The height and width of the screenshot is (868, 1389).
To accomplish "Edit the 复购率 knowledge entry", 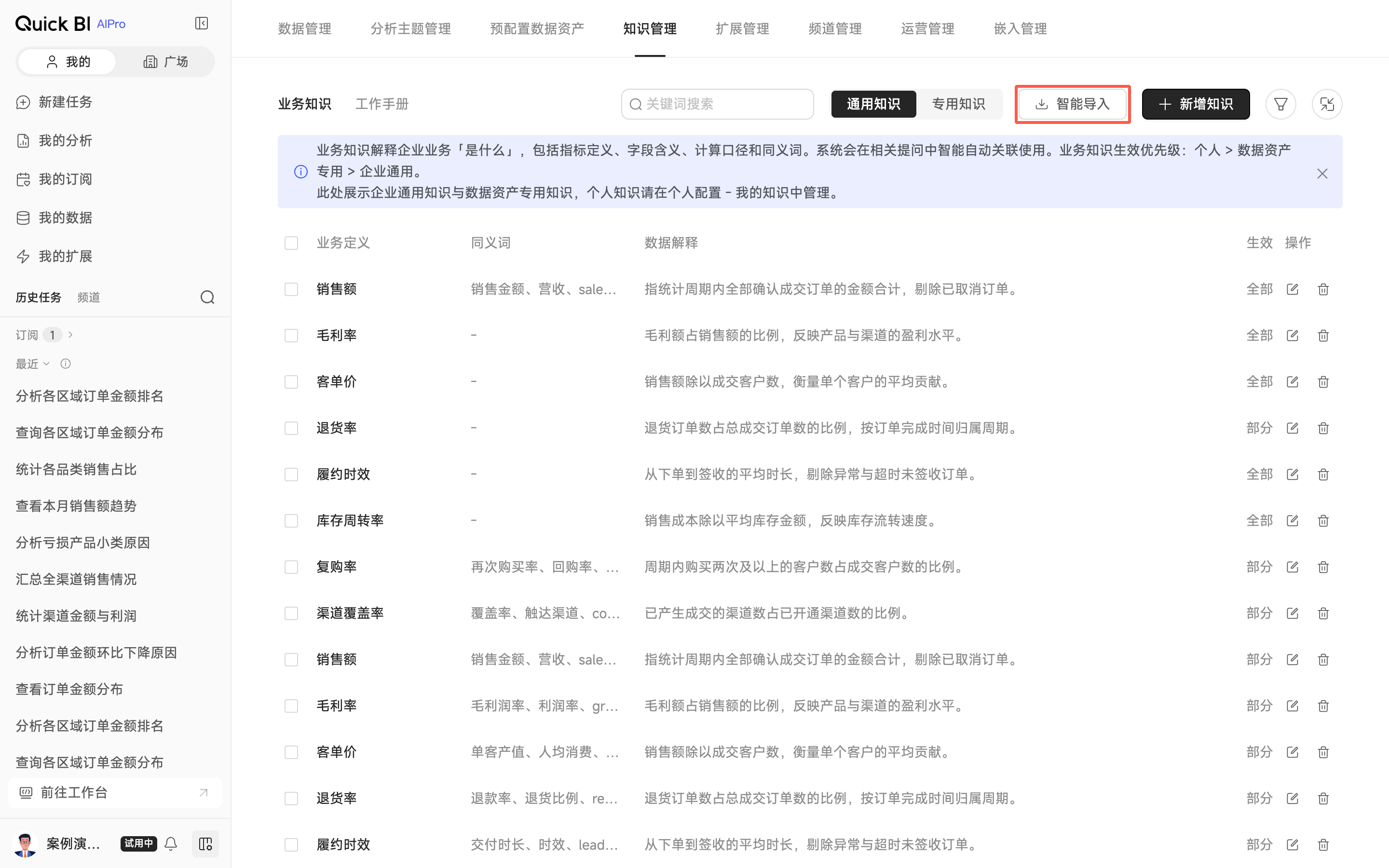I will [1292, 567].
